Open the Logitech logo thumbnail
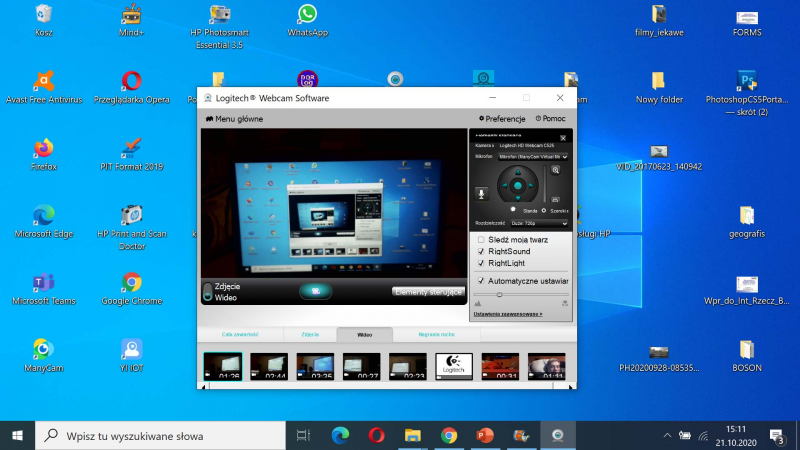The height and width of the screenshot is (450, 800). click(x=454, y=366)
